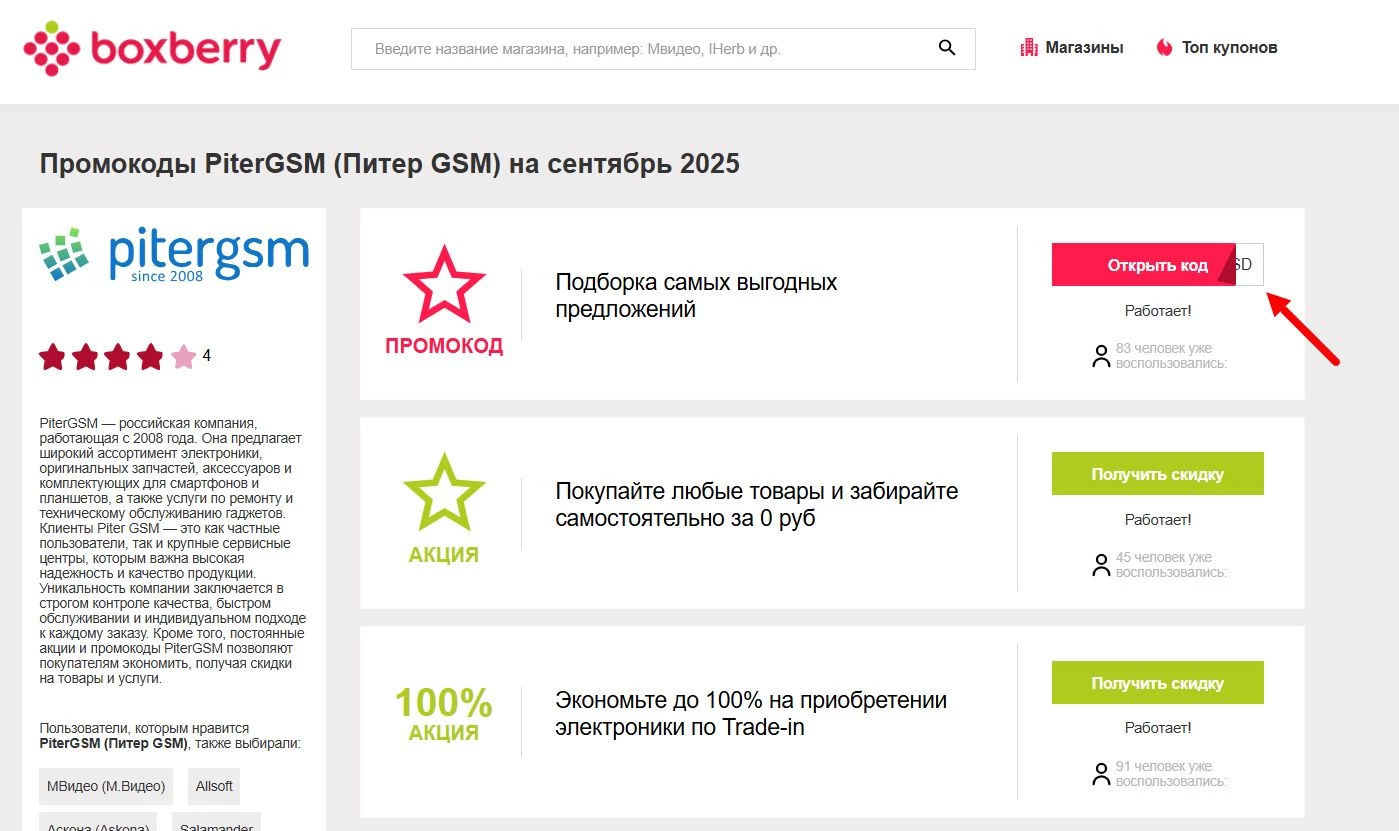Click Получить скидку on the self-pickup promo

1157,473
